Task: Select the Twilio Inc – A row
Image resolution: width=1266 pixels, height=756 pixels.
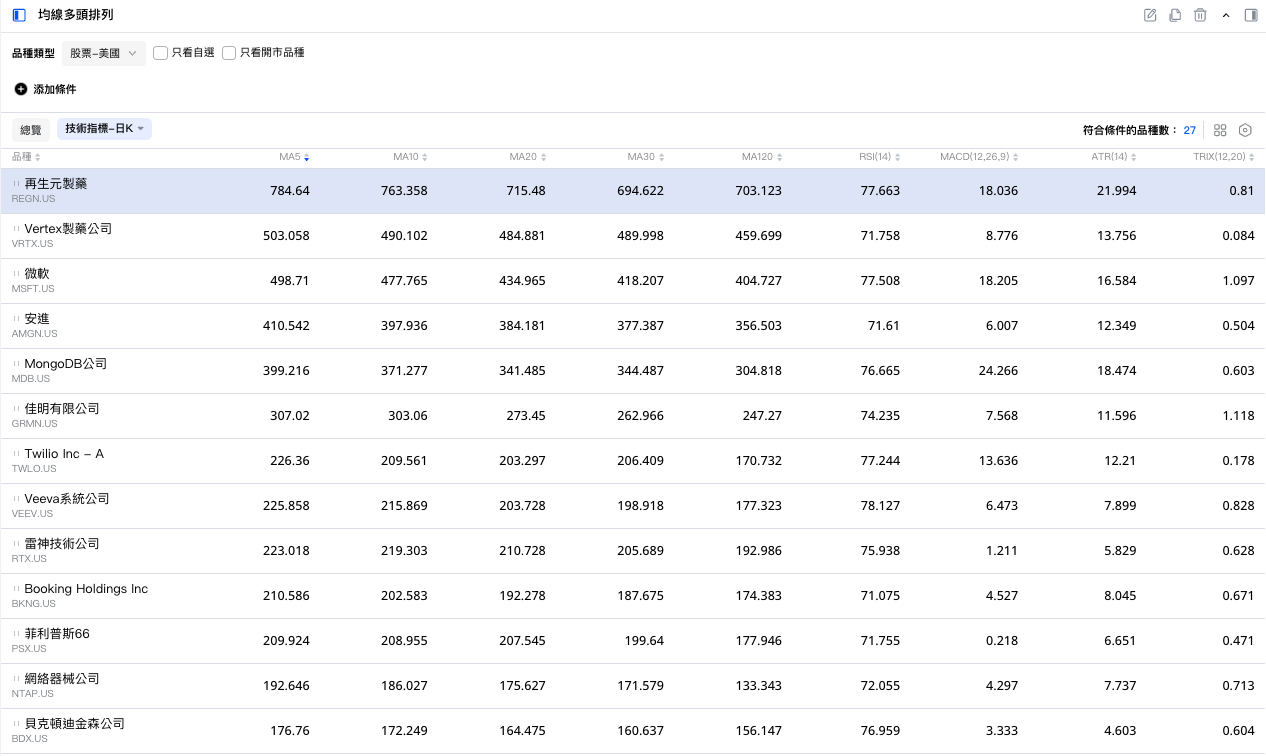Action: pyautogui.click(x=633, y=461)
